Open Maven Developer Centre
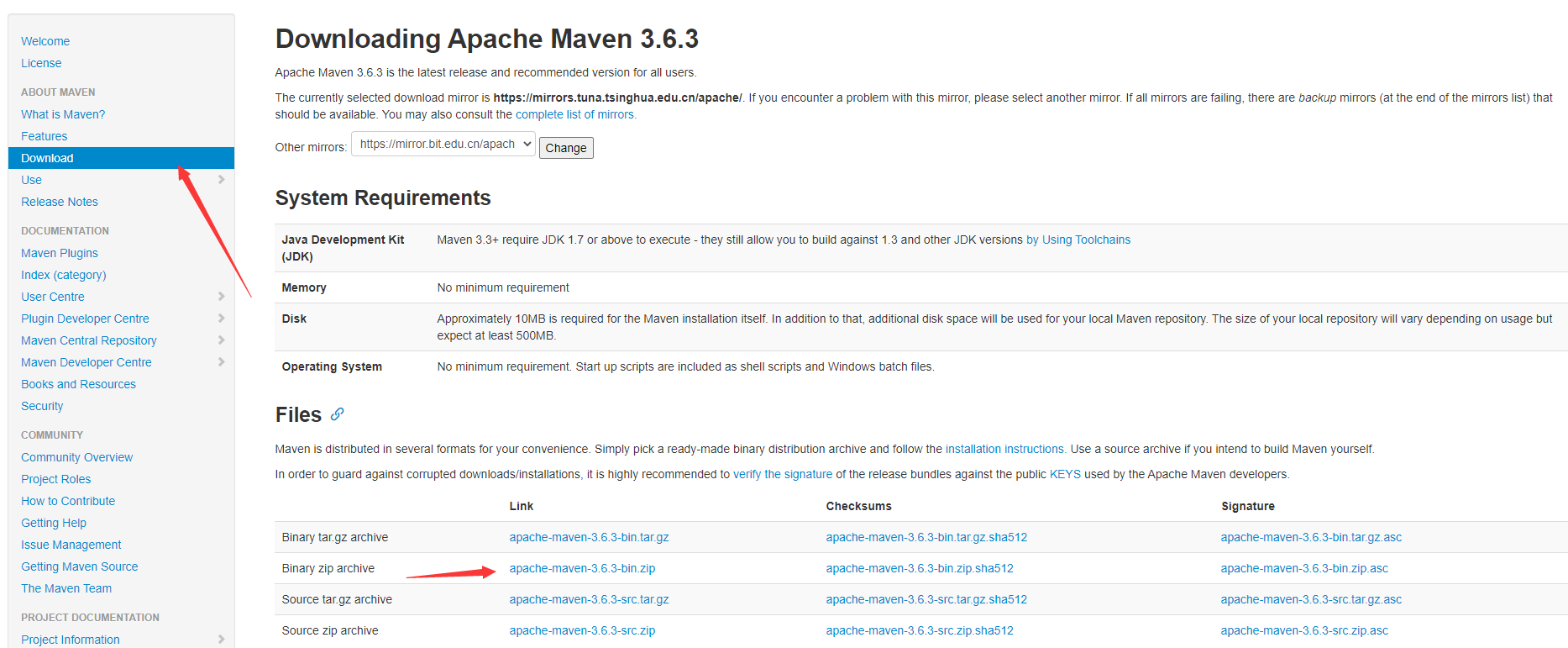Screen dimensions: 1568x648 pyautogui.click(x=87, y=362)
